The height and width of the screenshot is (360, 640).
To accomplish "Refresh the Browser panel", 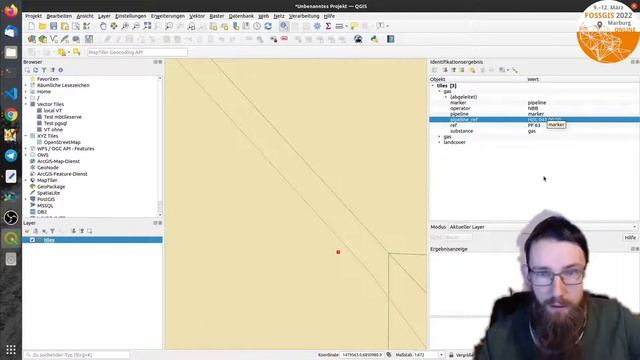I will pyautogui.click(x=36, y=70).
